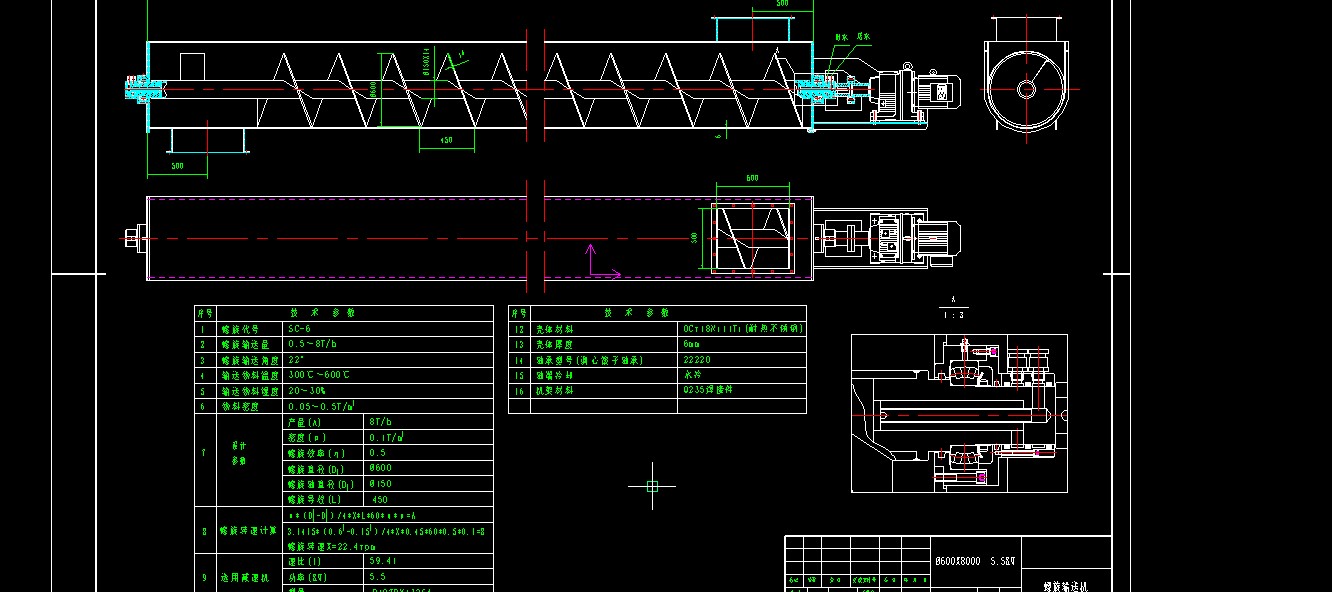
Task: Select the Ø600X8000 title block text
Action: (x=973, y=564)
